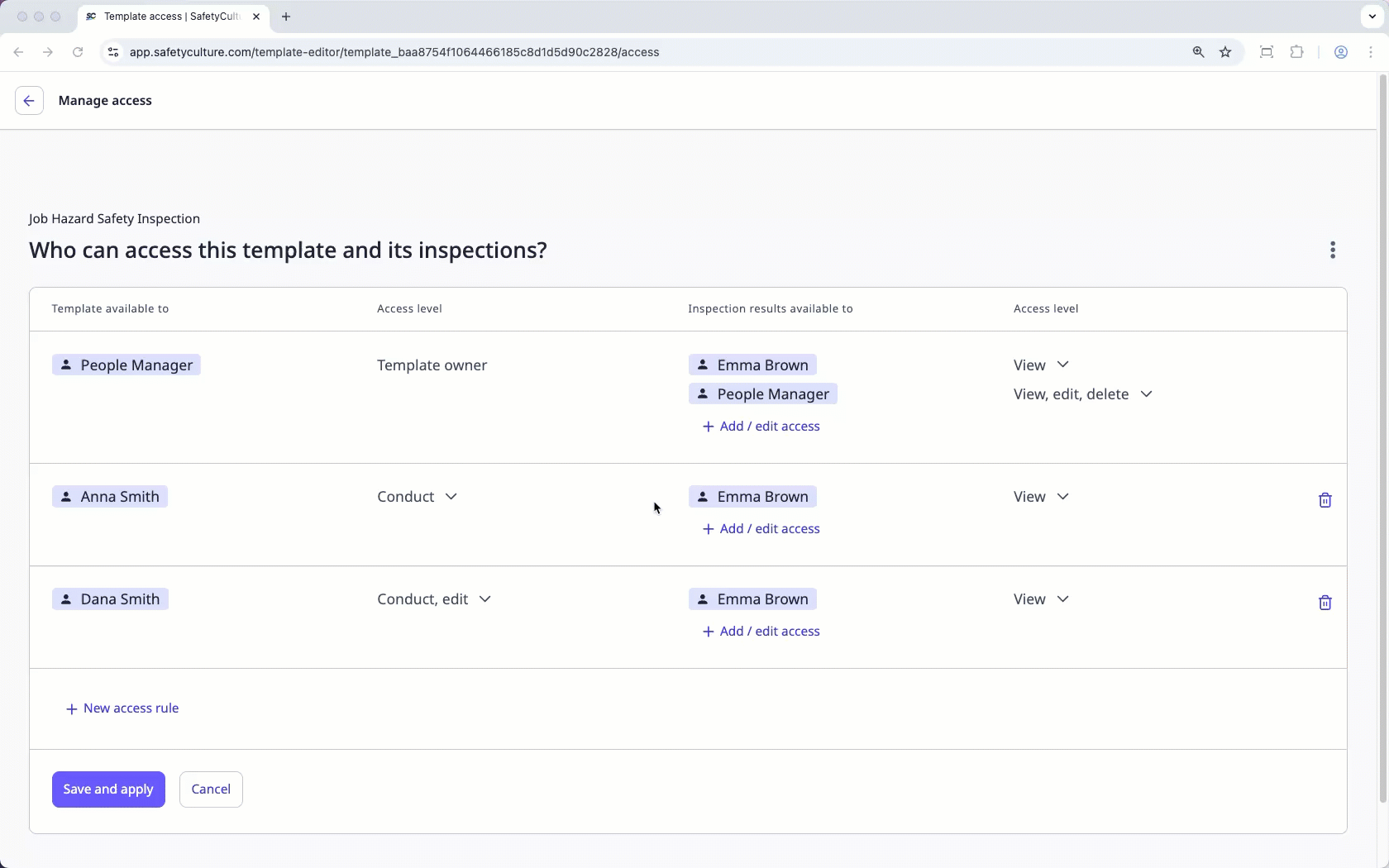Screen dimensions: 1389x868
Task: Reload the page
Action: (x=78, y=52)
